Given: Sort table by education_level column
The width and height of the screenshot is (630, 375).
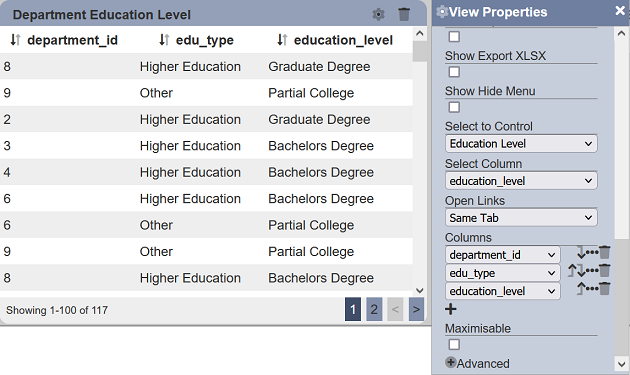Looking at the screenshot, I should point(282,39).
